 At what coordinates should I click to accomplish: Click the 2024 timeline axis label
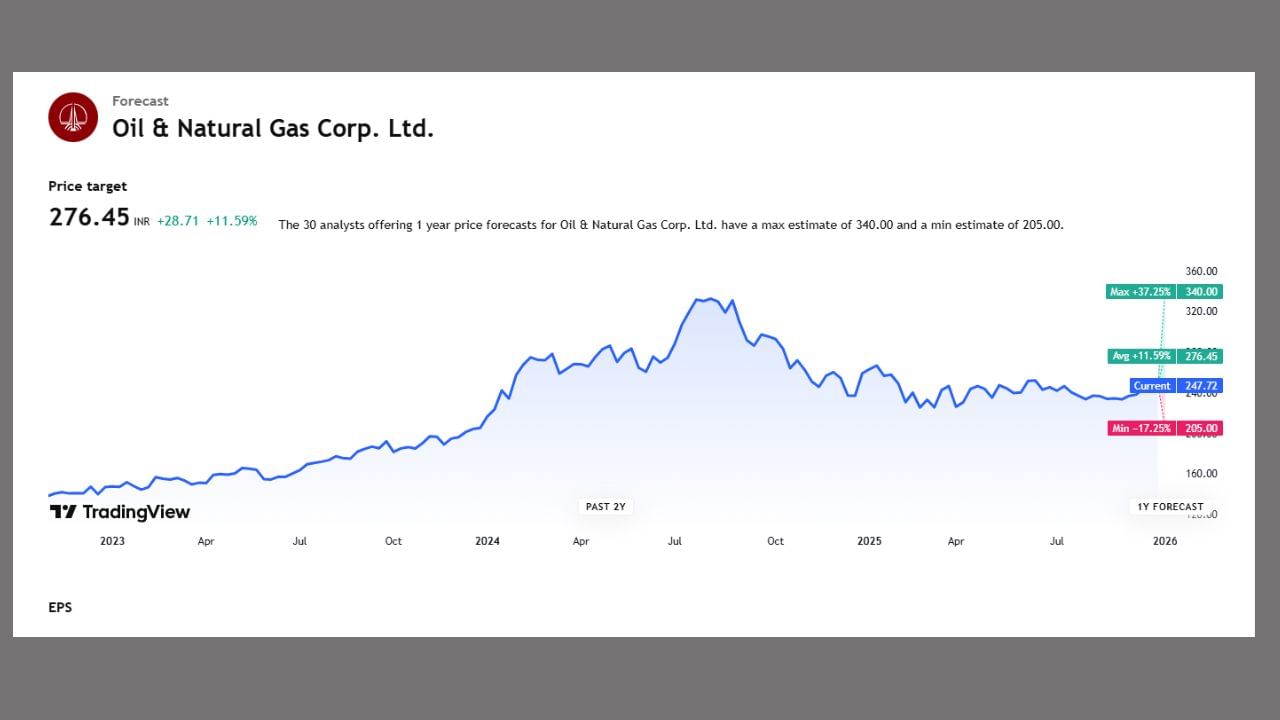tap(487, 541)
